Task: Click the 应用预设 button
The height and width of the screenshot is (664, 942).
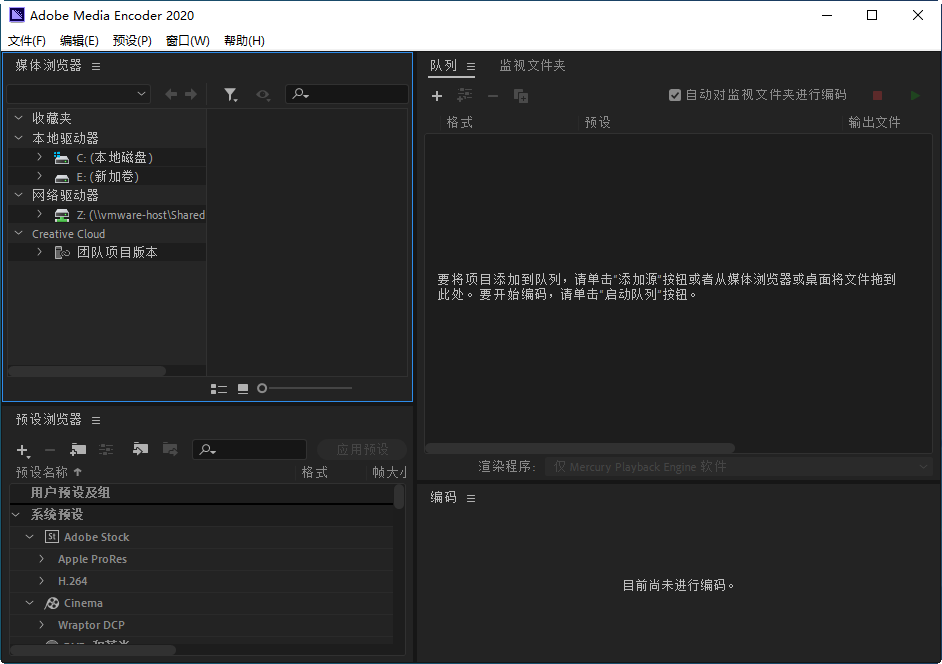Action: [x=362, y=448]
